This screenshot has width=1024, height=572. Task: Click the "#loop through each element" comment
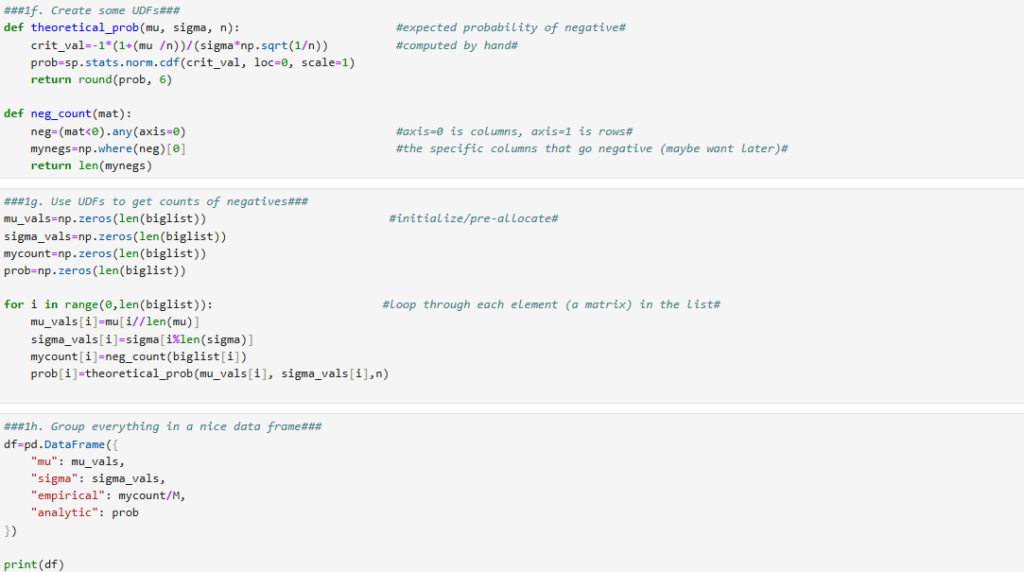pos(551,304)
